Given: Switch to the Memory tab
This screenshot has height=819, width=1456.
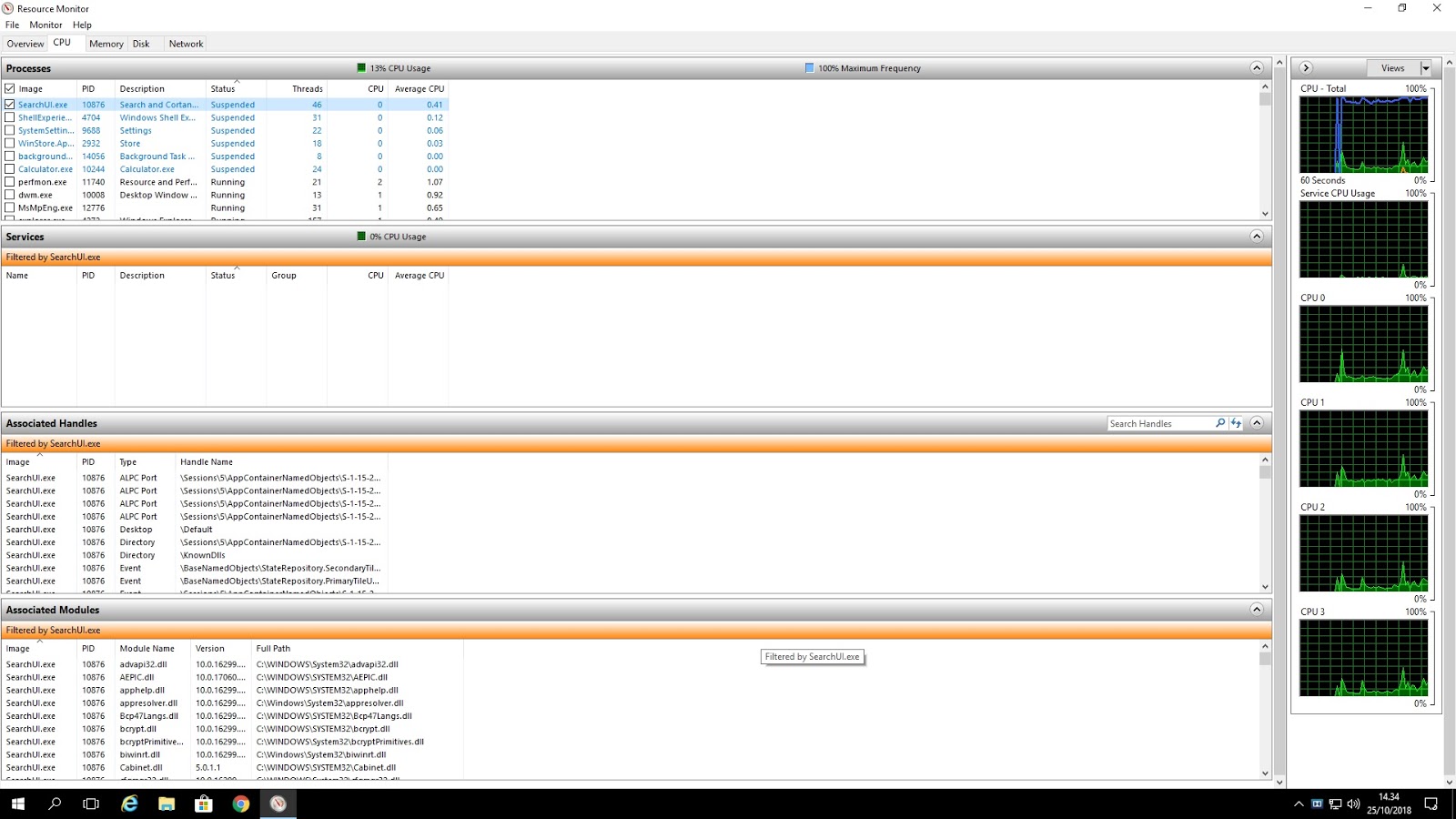Looking at the screenshot, I should pos(106,44).
